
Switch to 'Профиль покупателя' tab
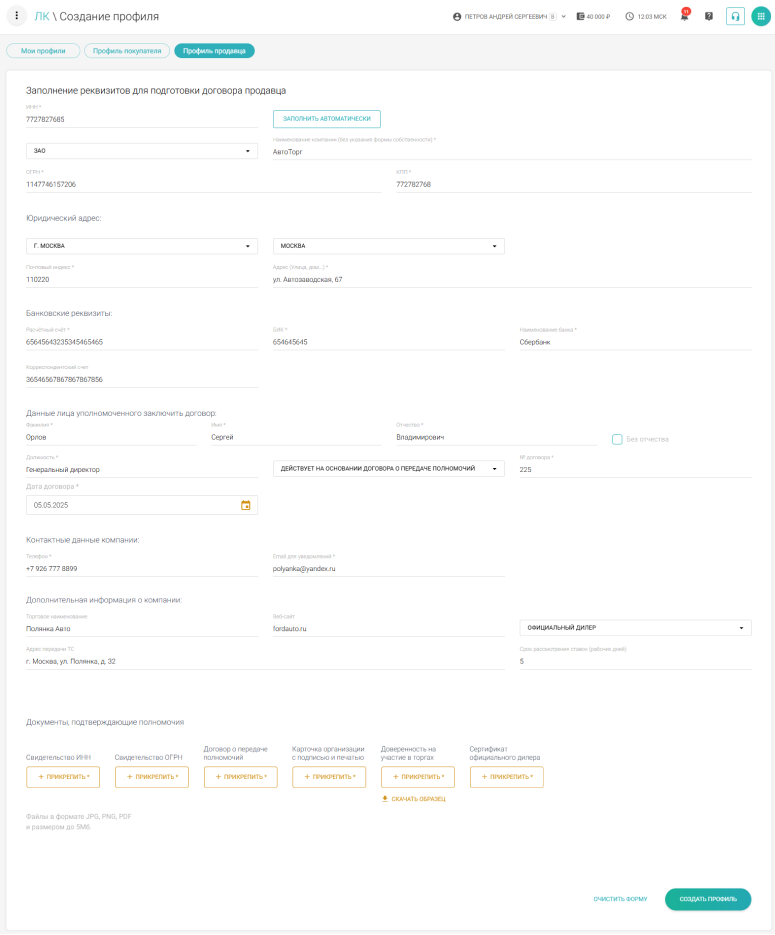pos(127,50)
